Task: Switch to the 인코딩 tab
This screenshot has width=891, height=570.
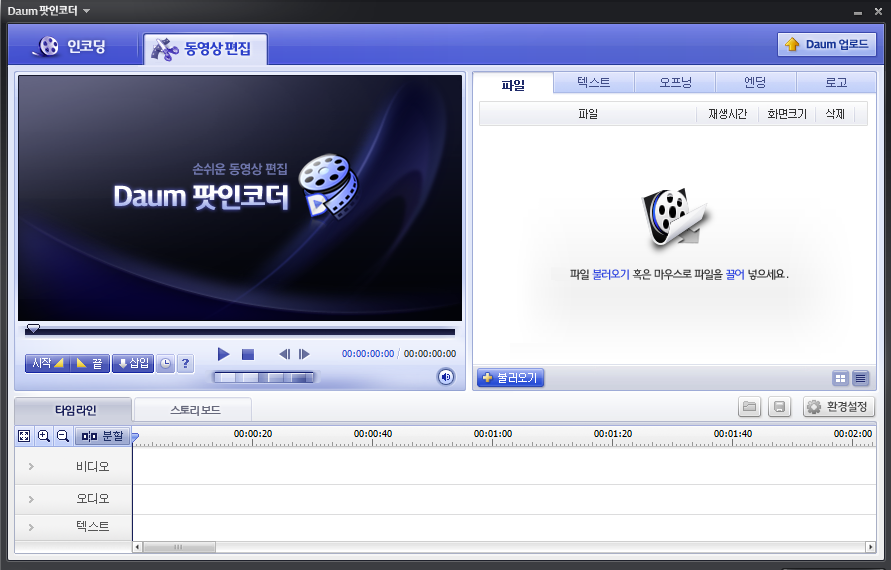Action: [72, 46]
